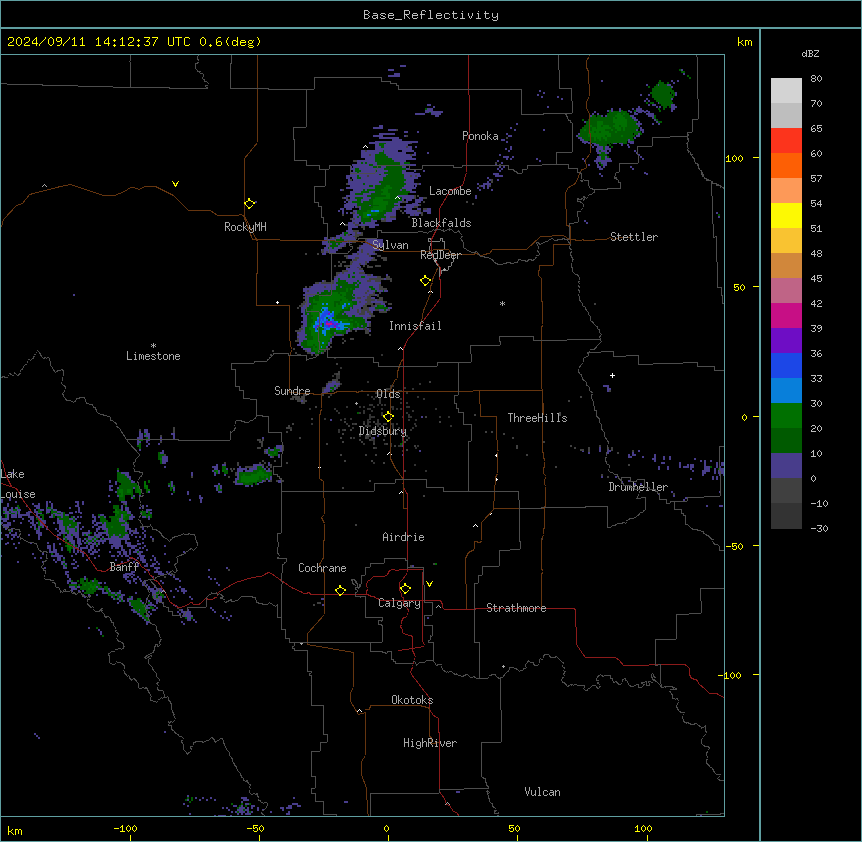Click the asterisk marker east of Innisfail
The width and height of the screenshot is (862, 842).
[502, 303]
